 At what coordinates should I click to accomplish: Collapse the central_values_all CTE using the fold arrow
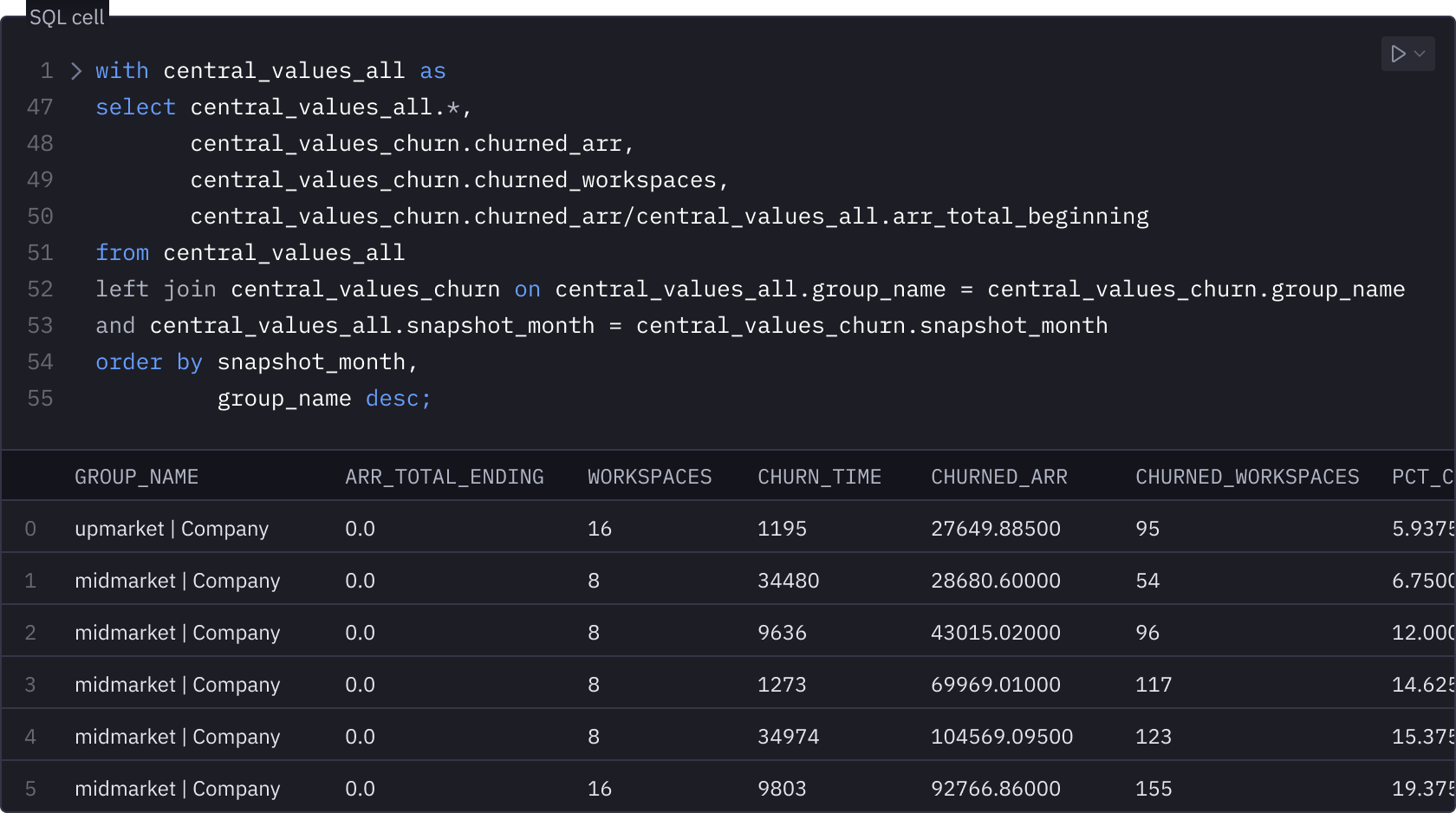(x=76, y=70)
